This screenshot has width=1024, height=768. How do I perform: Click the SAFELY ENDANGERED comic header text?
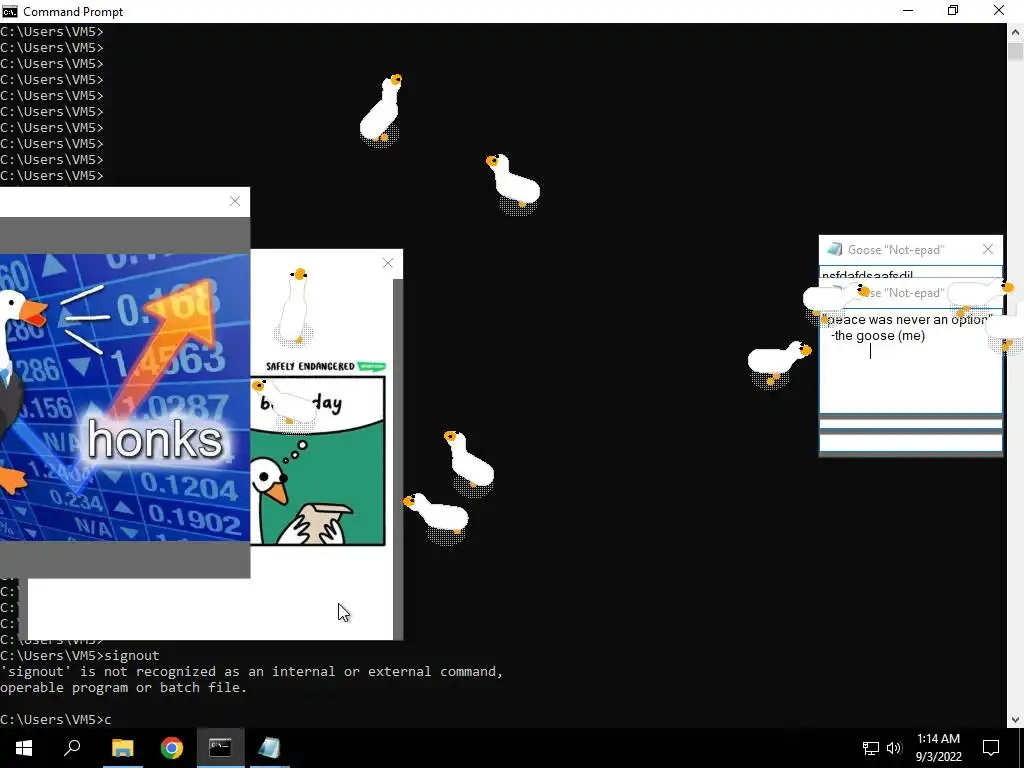pos(310,366)
